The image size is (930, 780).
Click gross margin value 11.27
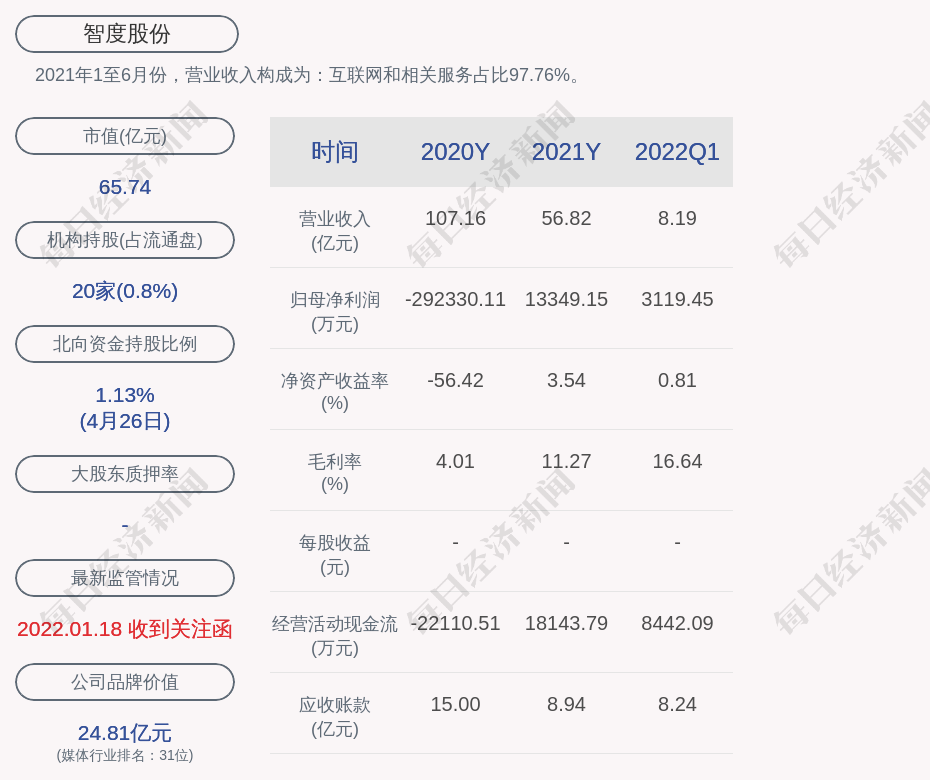pos(566,461)
